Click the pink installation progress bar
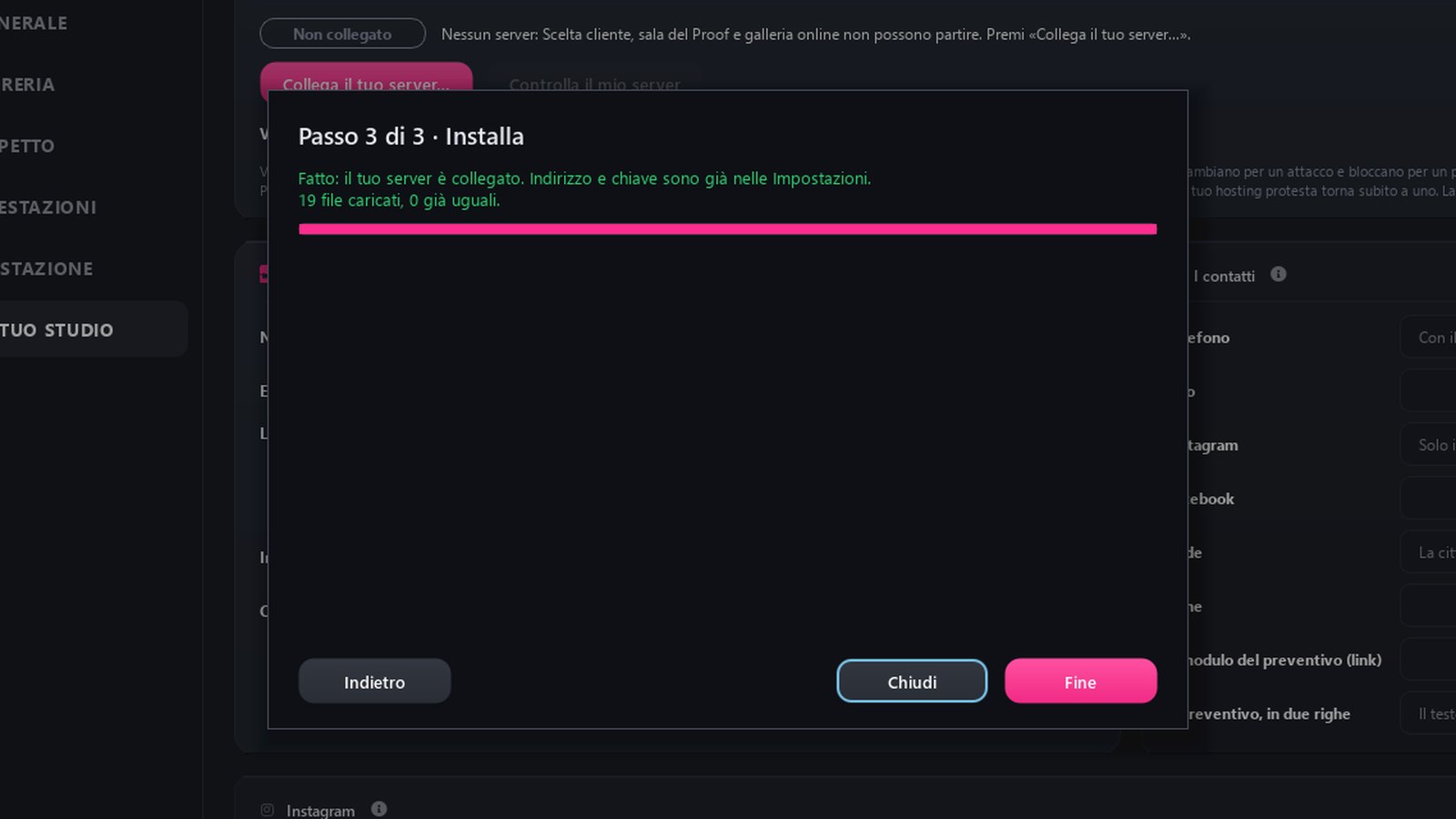 click(x=727, y=229)
